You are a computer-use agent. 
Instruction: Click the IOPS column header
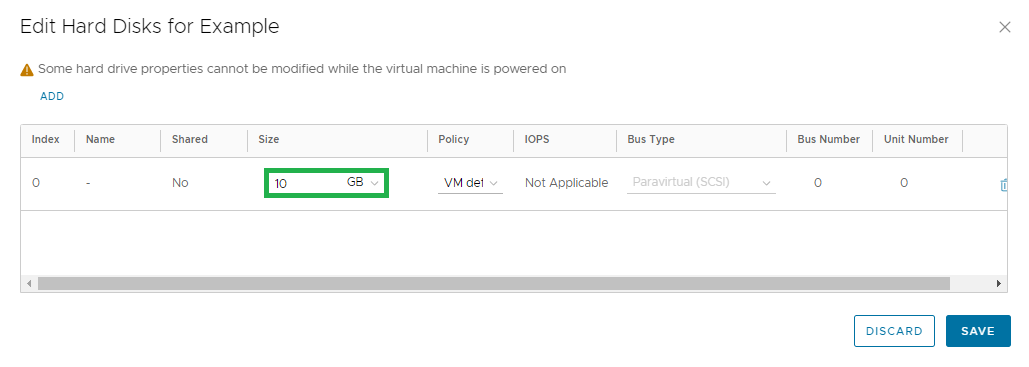(537, 139)
